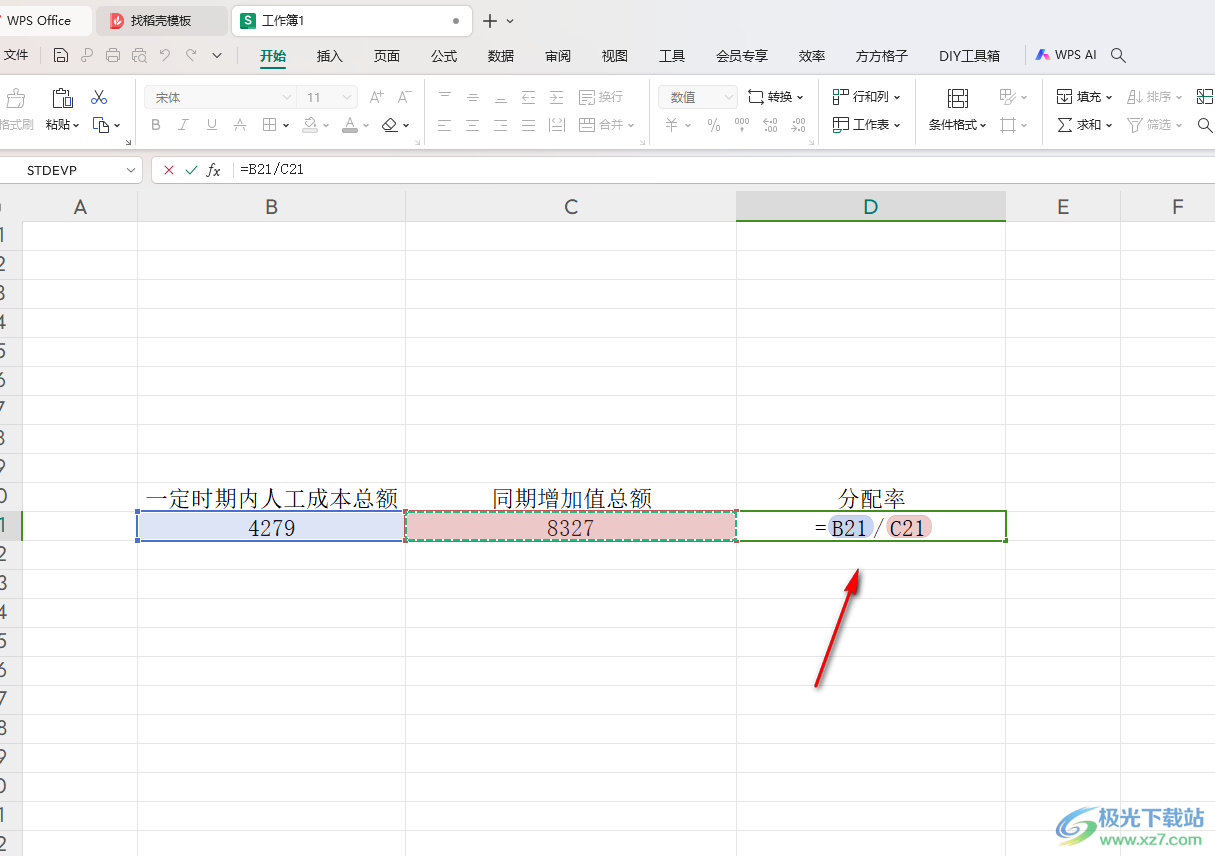Click the Paste clipboard icon

pyautogui.click(x=62, y=97)
